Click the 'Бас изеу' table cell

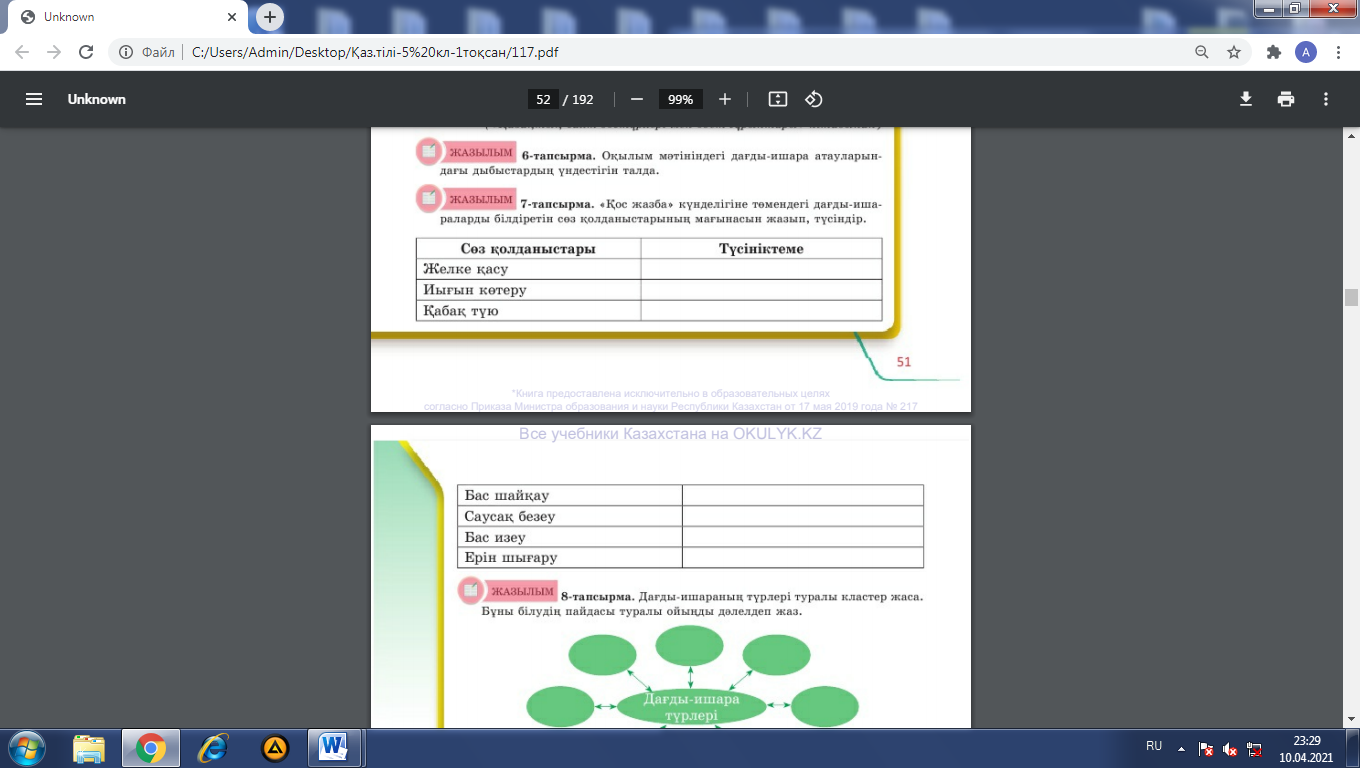(x=570, y=537)
